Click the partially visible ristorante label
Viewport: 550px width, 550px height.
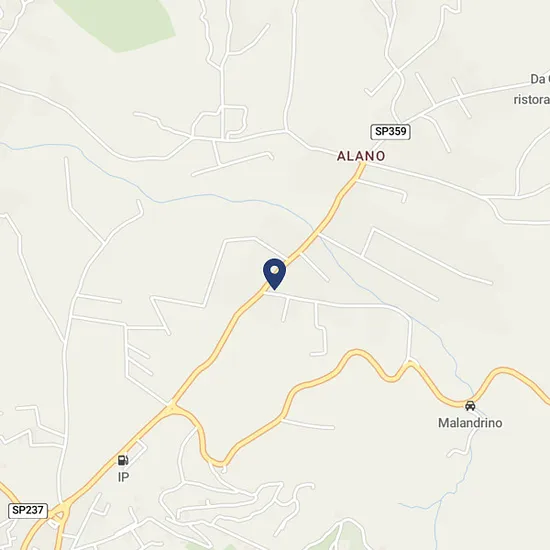pos(532,100)
